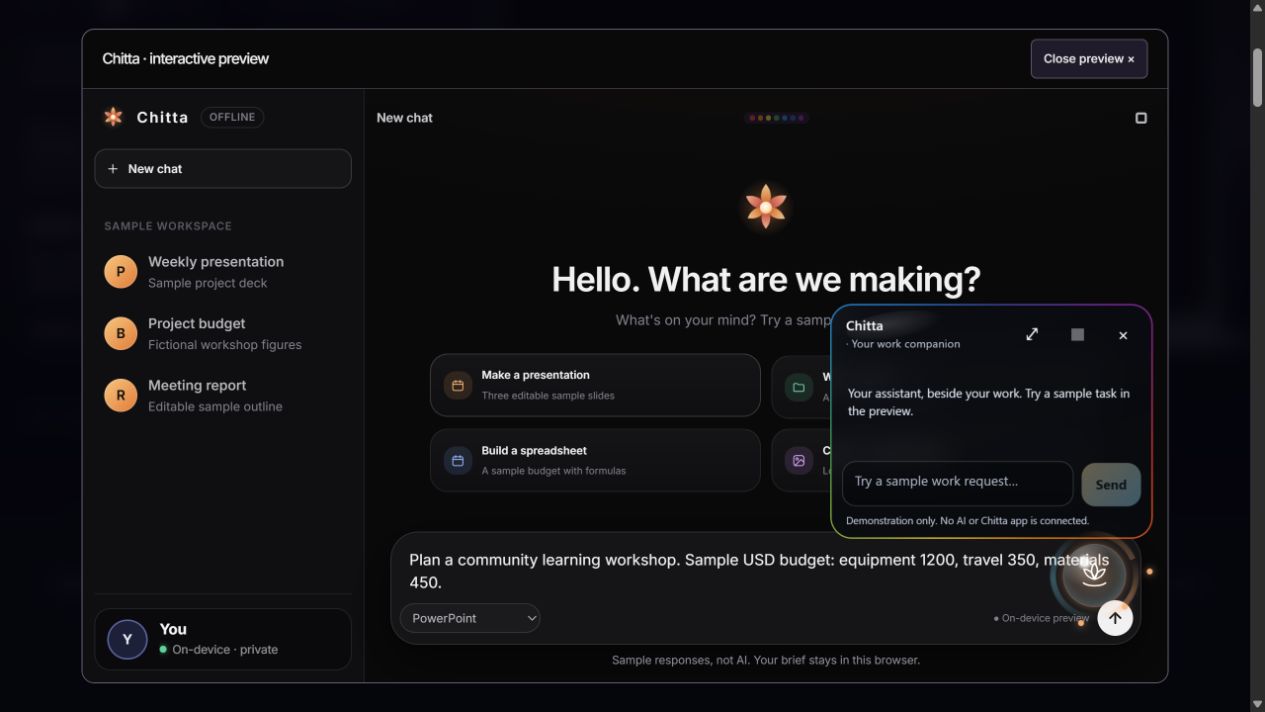This screenshot has width=1265, height=712.
Task: Click the On-device · private status text
Action: coord(218,650)
